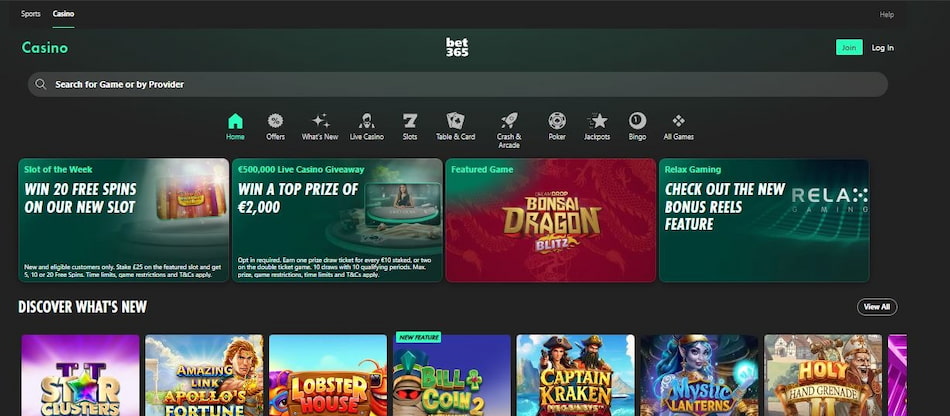Open the Mystic Lanterns game tile

coord(699,375)
